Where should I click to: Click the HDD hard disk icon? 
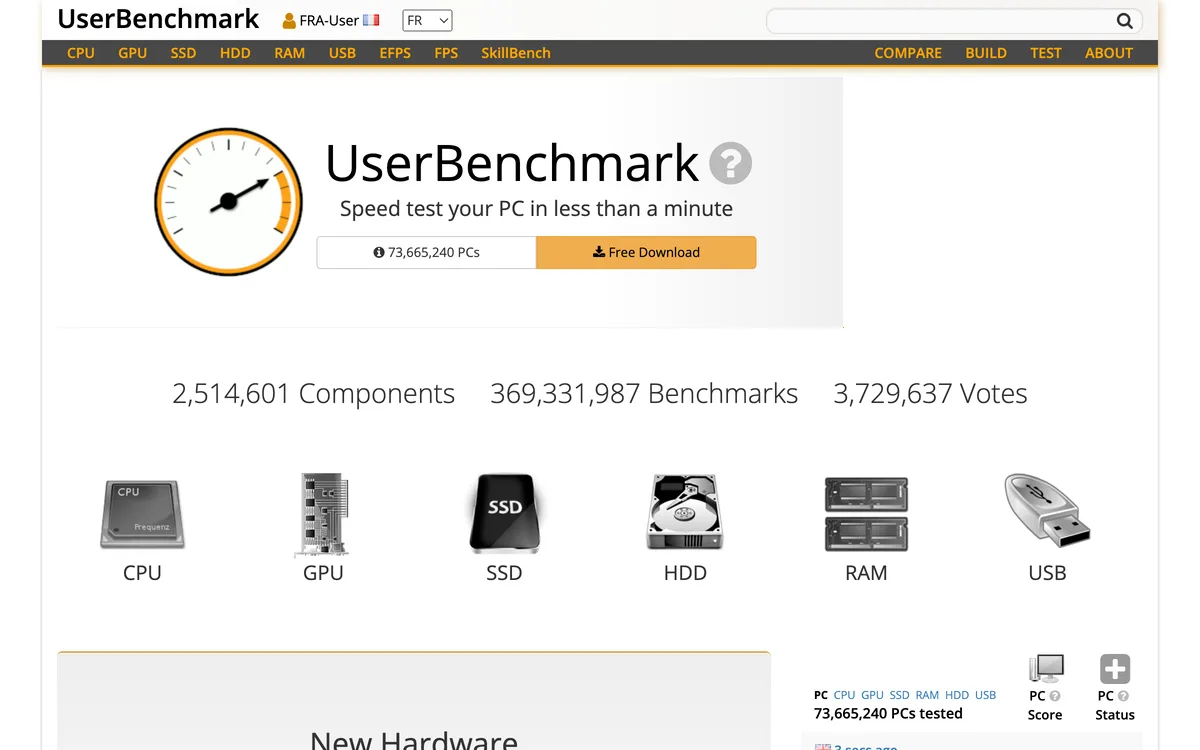pyautogui.click(x=685, y=513)
